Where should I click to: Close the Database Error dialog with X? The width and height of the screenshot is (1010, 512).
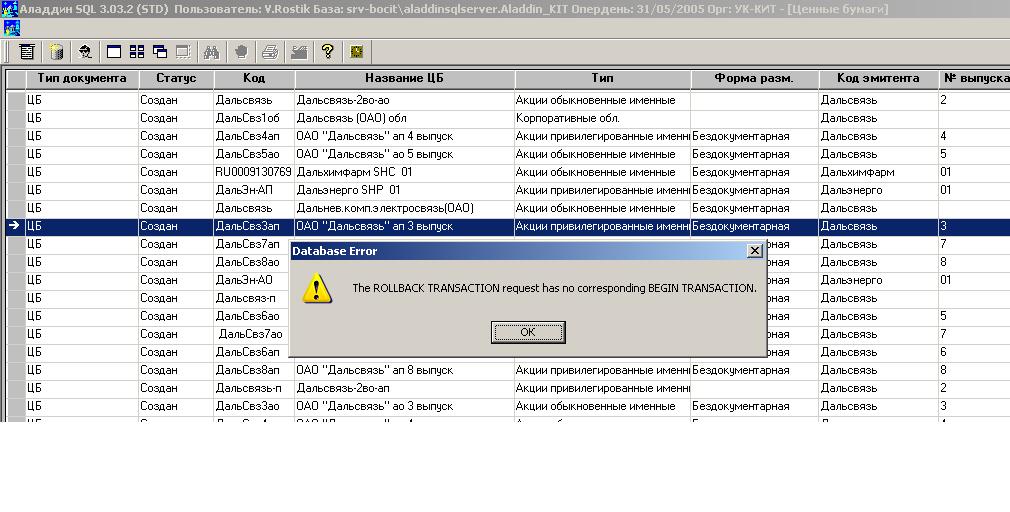[x=754, y=251]
